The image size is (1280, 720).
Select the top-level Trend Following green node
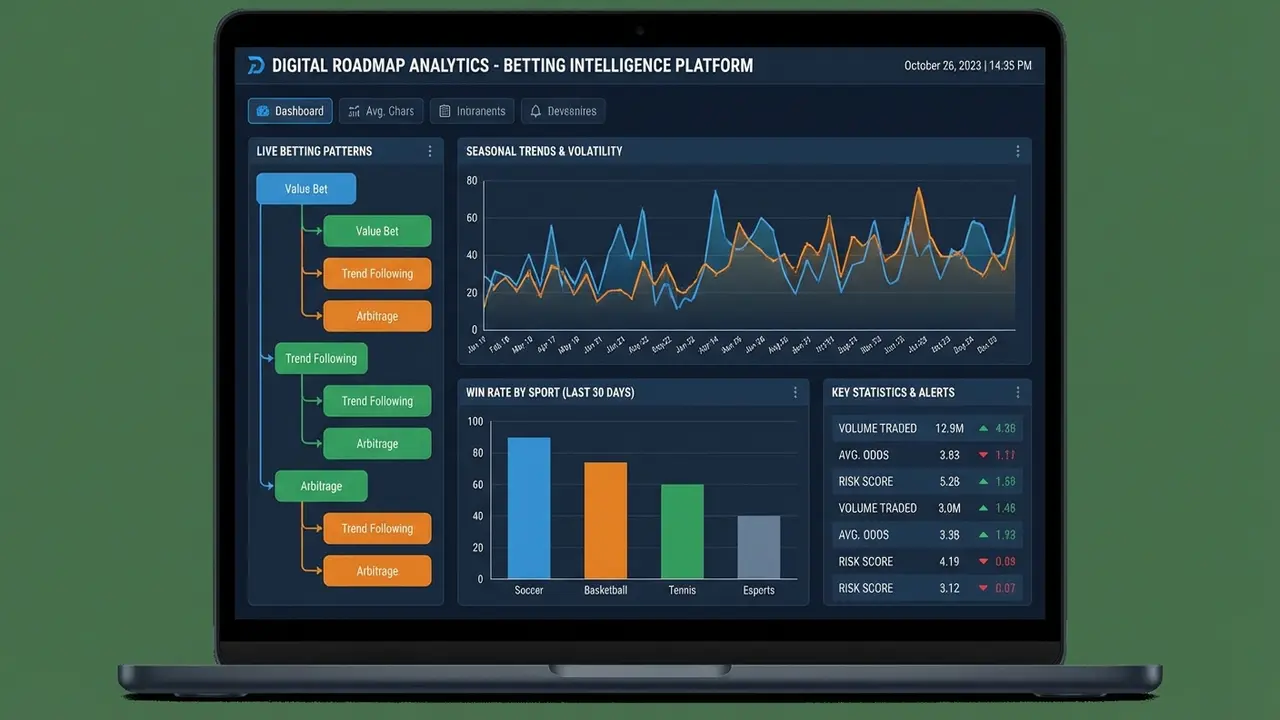[321, 359]
